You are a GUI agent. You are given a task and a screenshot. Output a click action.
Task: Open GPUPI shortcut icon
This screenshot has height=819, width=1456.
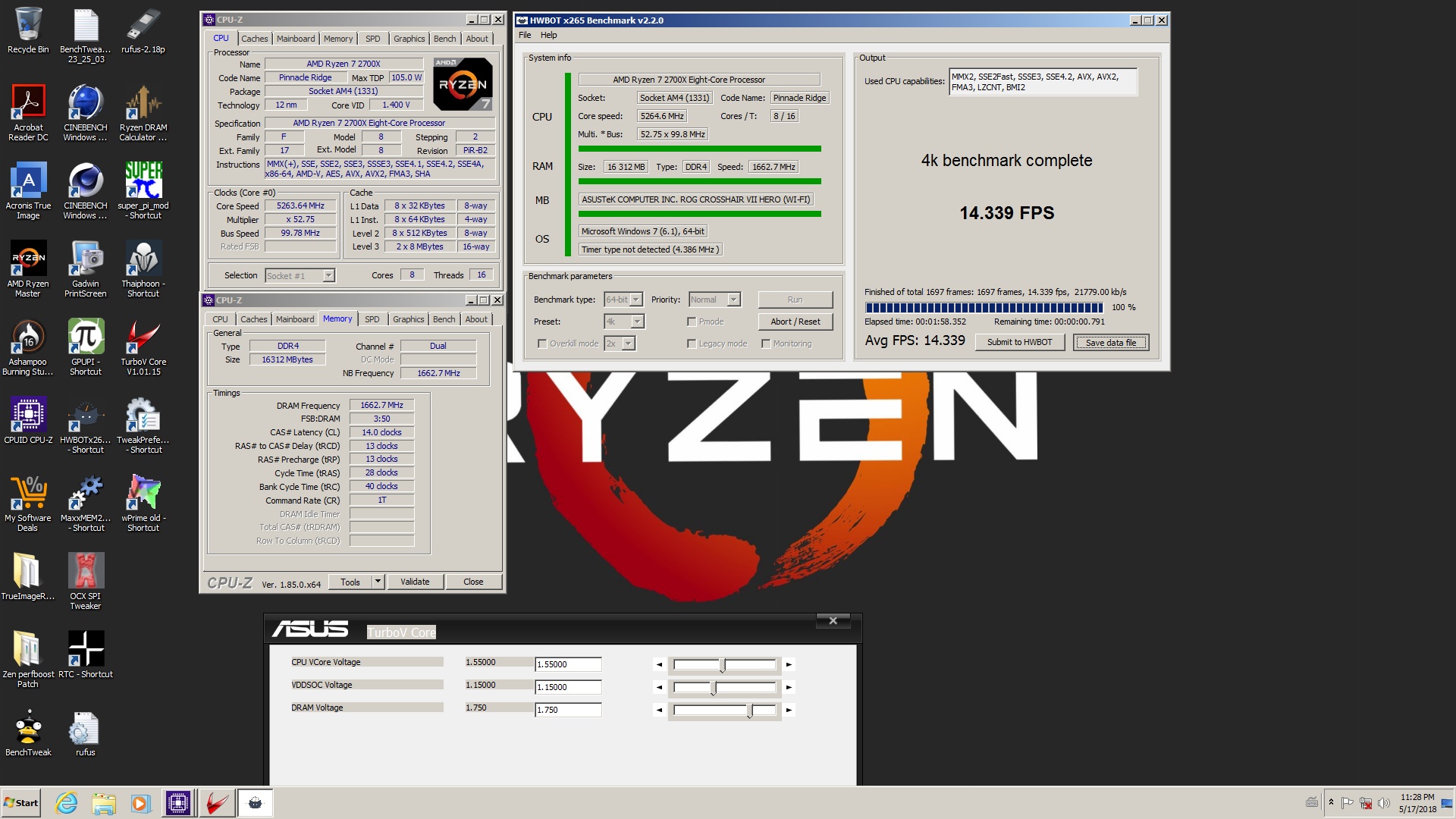(x=86, y=347)
